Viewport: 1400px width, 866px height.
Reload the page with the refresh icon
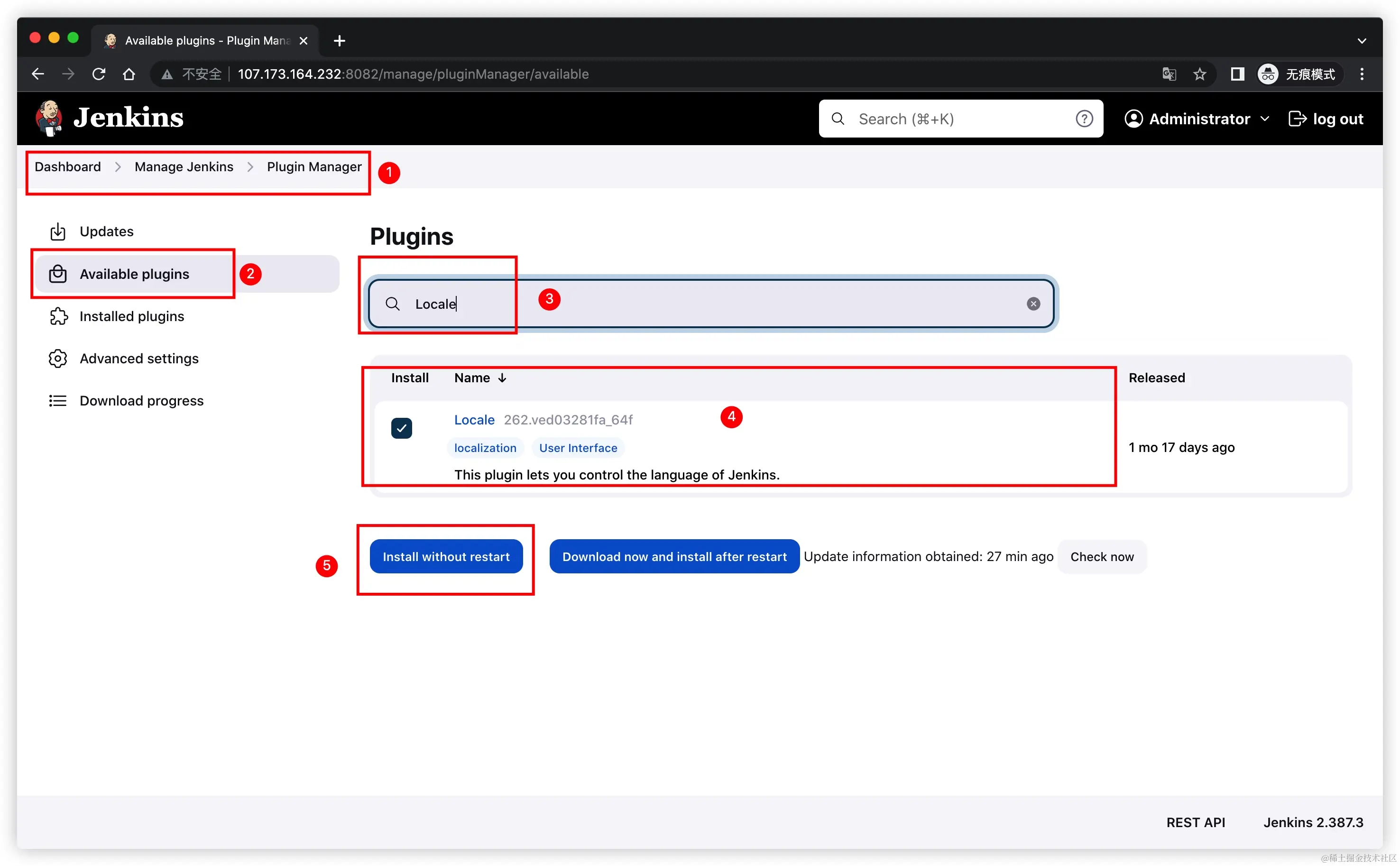[x=99, y=74]
